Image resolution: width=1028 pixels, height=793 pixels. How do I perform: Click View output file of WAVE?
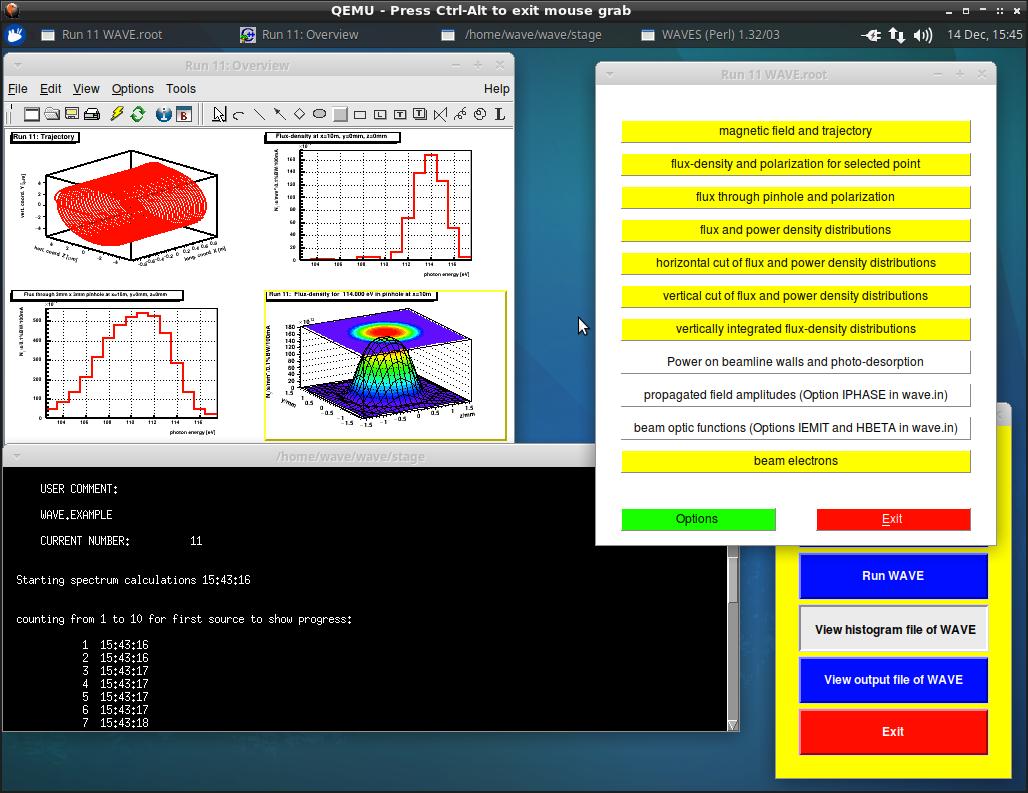pos(893,680)
